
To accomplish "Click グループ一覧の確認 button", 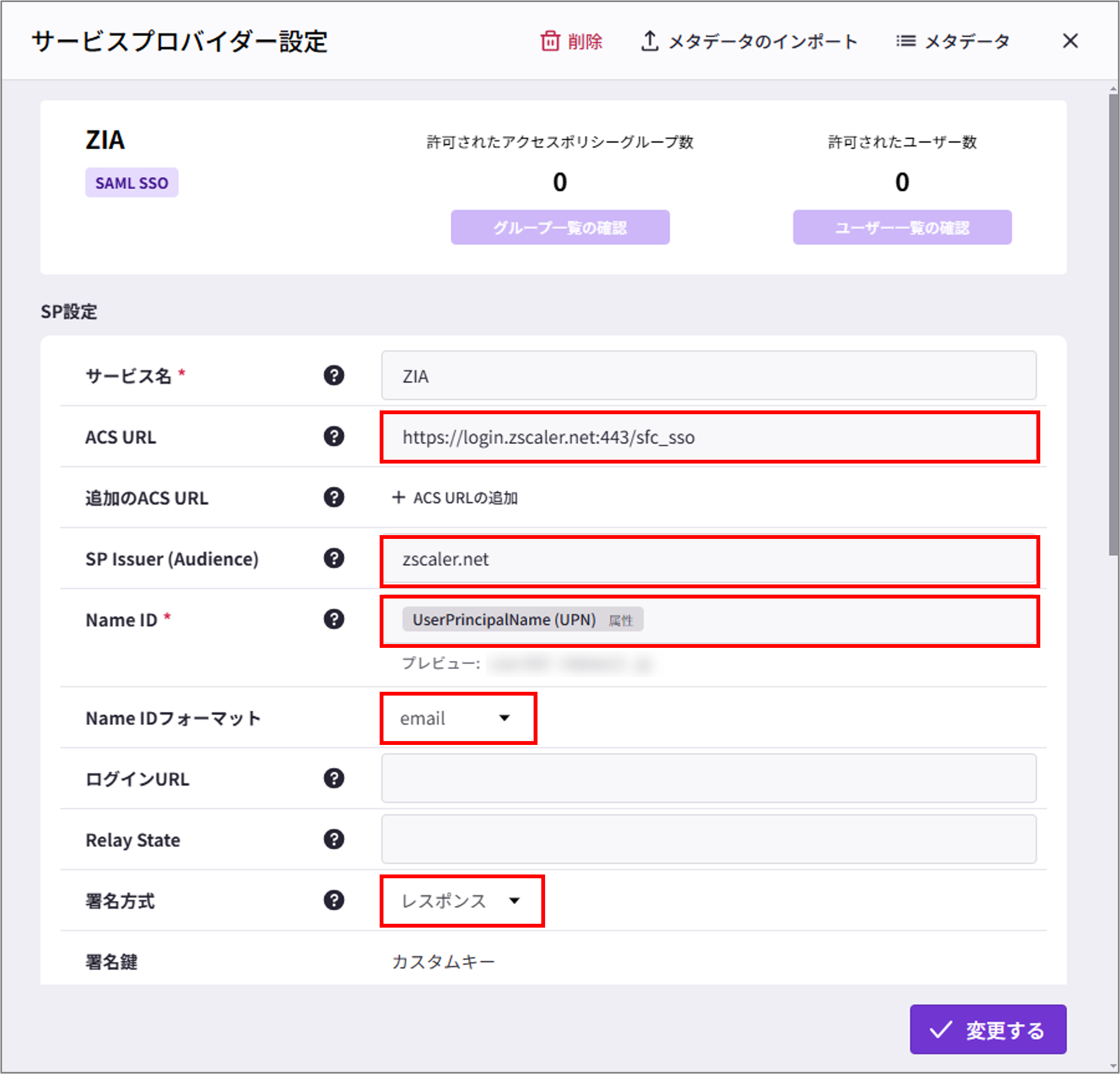I will (560, 227).
